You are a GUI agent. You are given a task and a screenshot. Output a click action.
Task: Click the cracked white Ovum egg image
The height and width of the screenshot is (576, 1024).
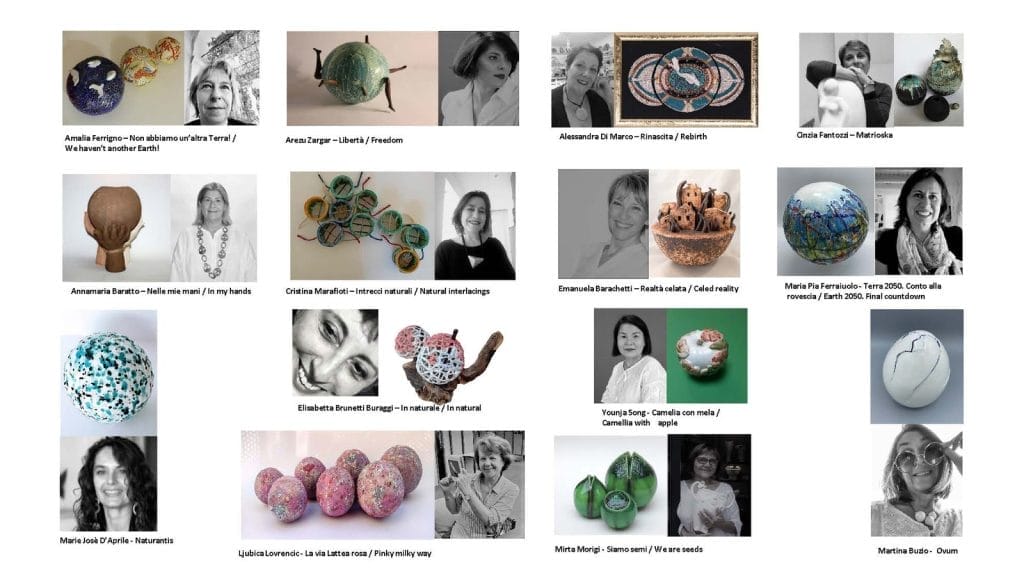916,366
